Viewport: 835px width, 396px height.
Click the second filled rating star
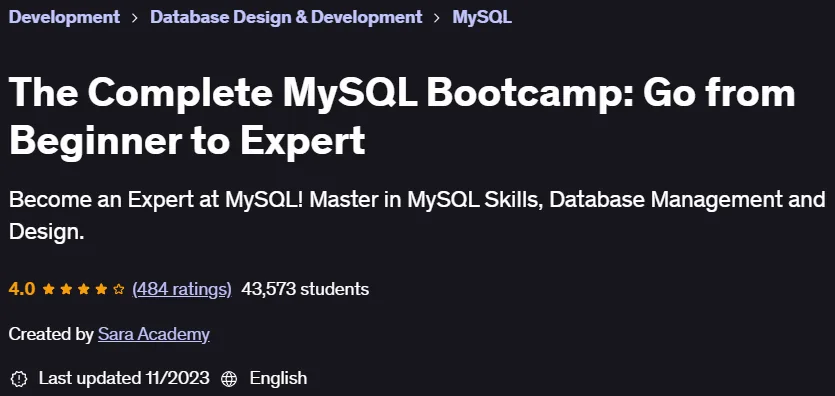(x=66, y=289)
